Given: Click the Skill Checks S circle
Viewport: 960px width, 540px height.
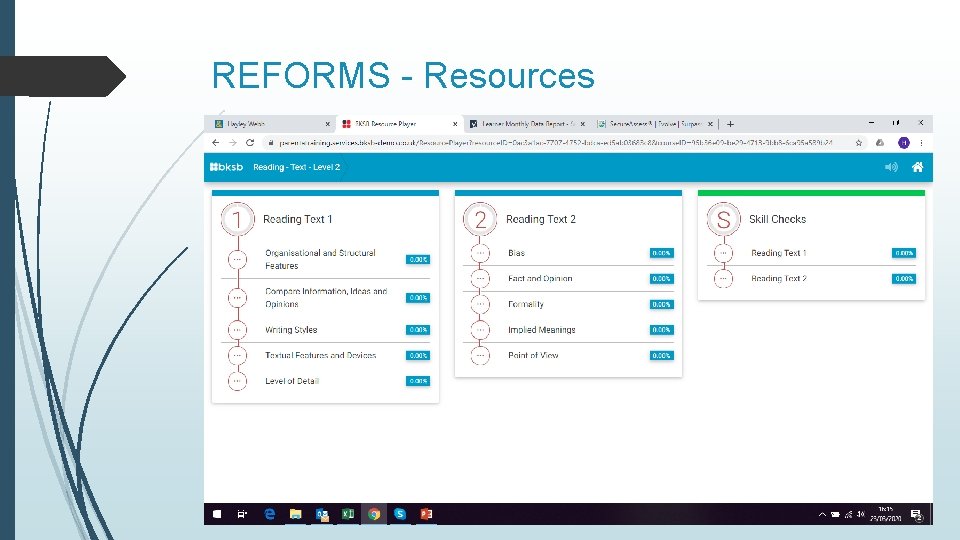Looking at the screenshot, I should point(723,219).
